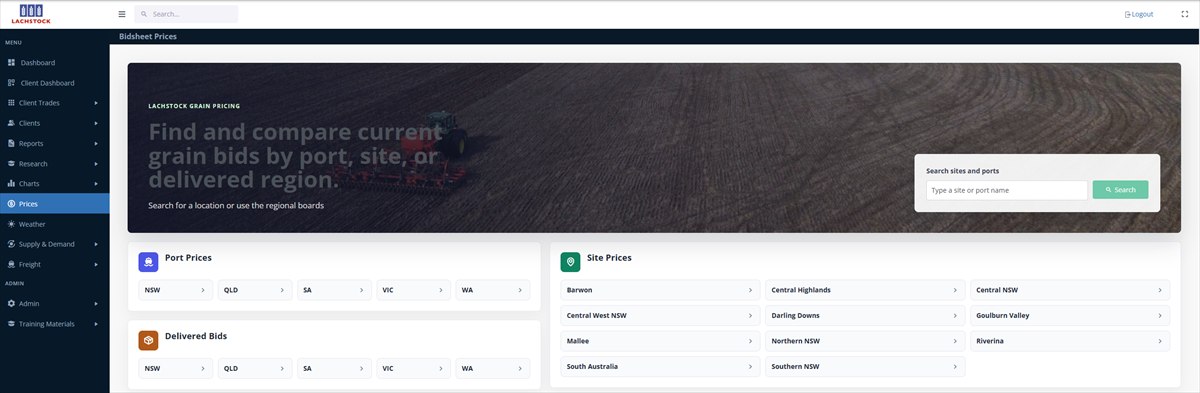Open Weather from the sidebar menu

pos(54,224)
